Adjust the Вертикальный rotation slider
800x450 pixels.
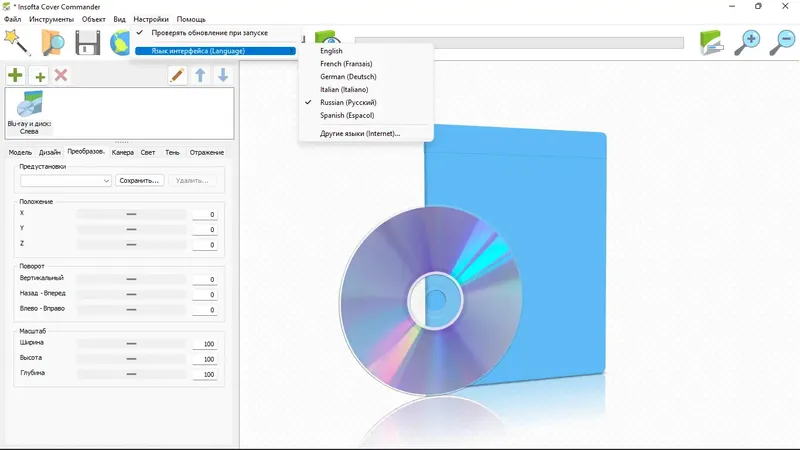pos(131,280)
